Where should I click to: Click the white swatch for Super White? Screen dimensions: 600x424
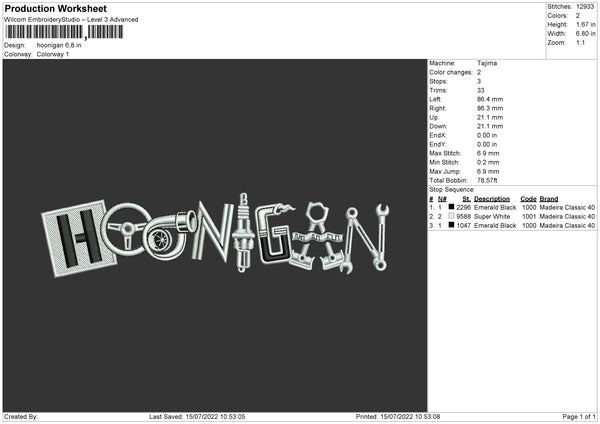point(451,216)
